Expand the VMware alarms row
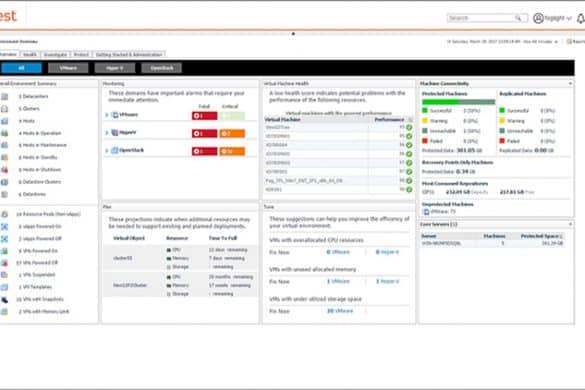This screenshot has width=585, height=390. click(107, 115)
